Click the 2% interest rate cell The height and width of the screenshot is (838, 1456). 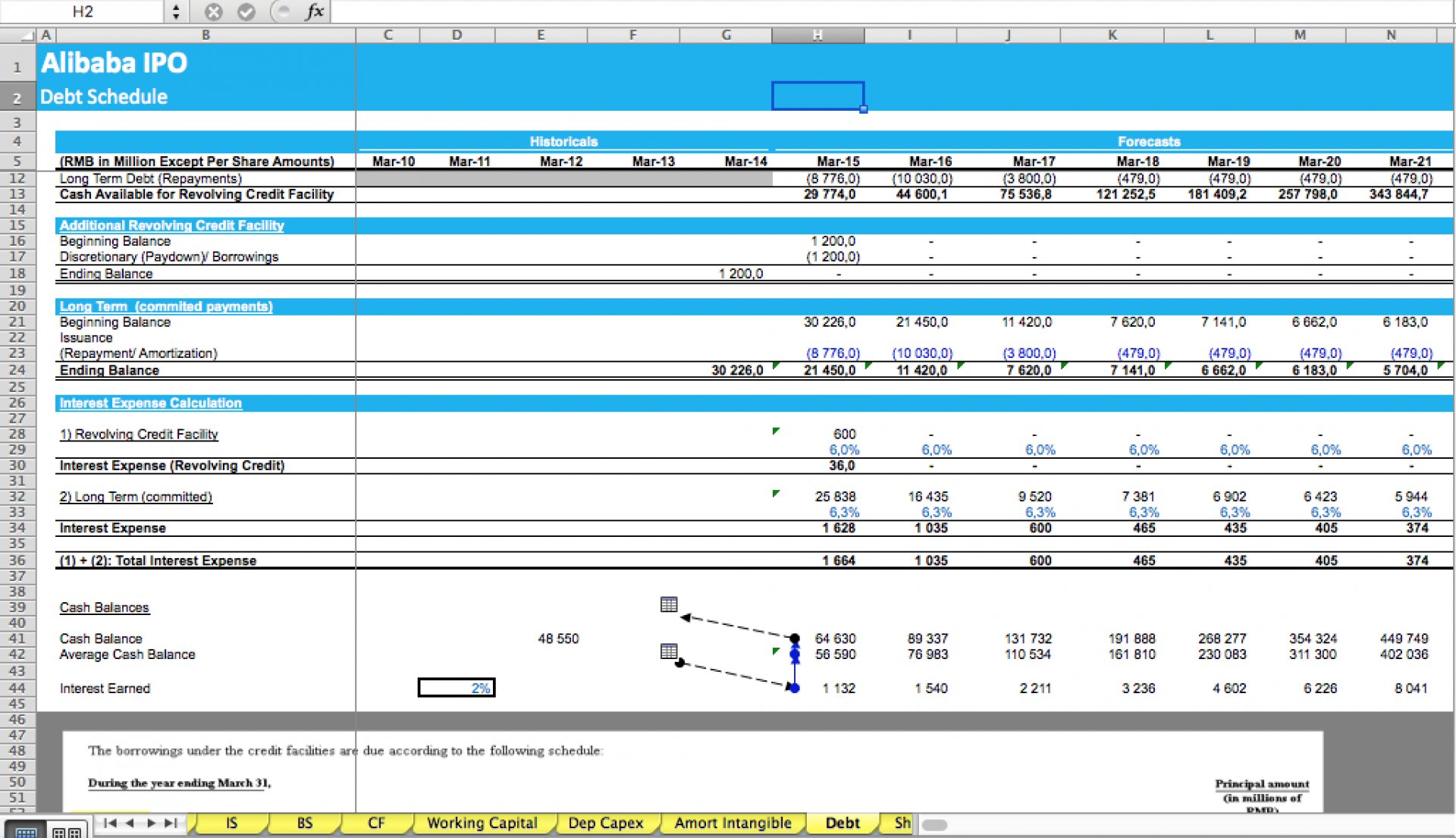[x=457, y=688]
